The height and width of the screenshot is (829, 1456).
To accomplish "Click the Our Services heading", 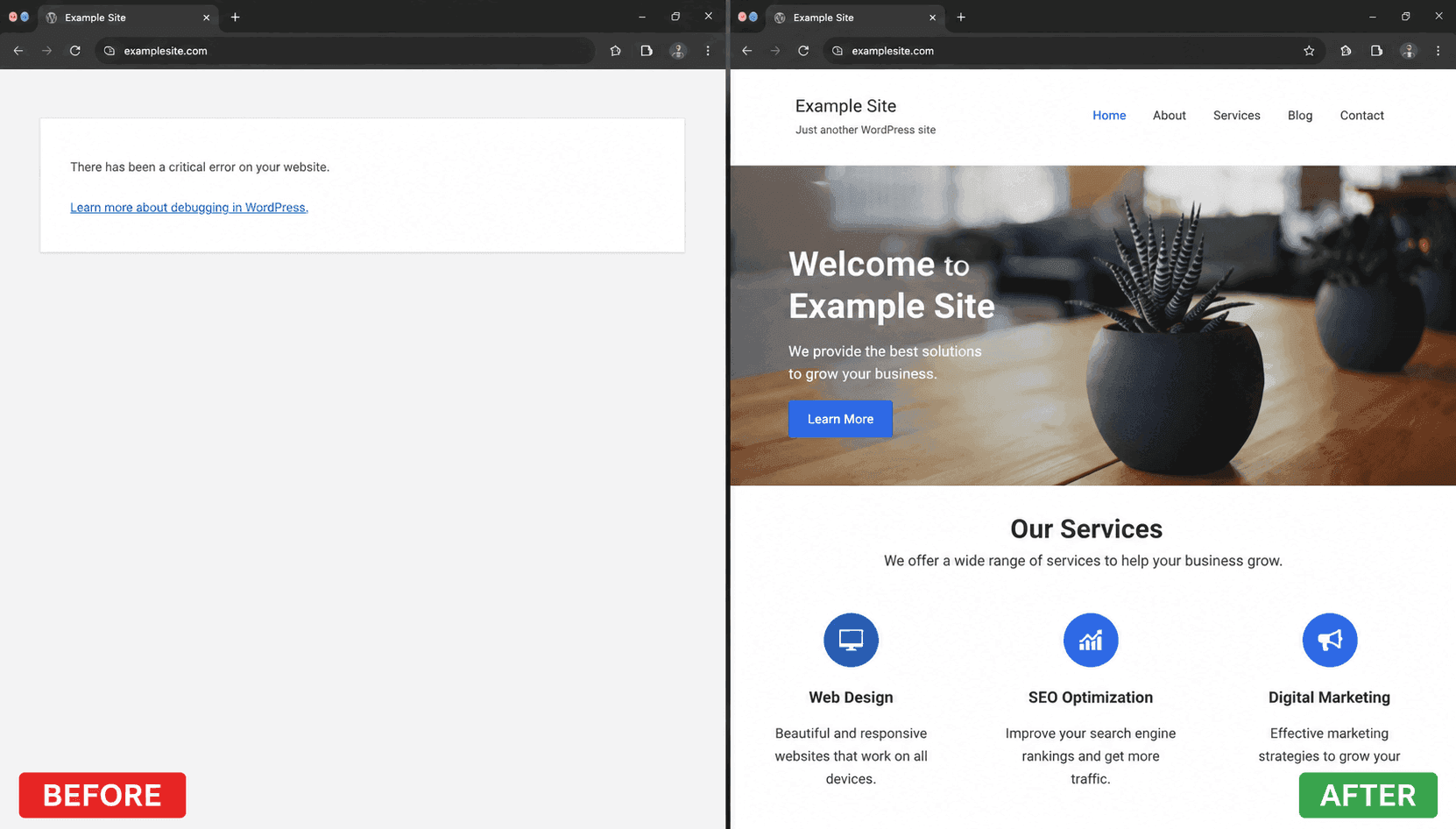I will click(1086, 528).
